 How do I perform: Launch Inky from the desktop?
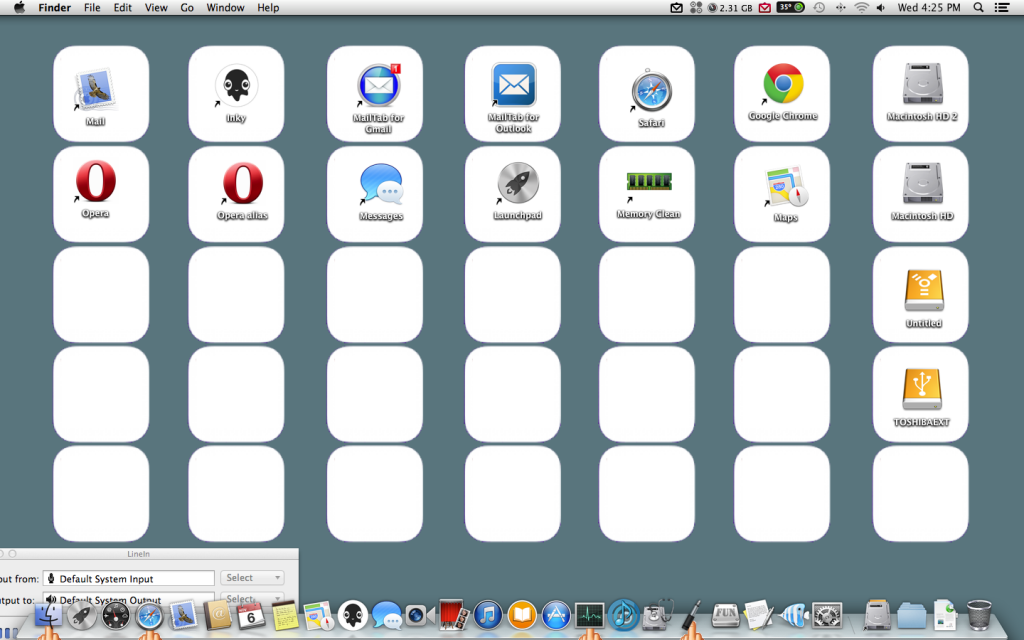coord(236,86)
